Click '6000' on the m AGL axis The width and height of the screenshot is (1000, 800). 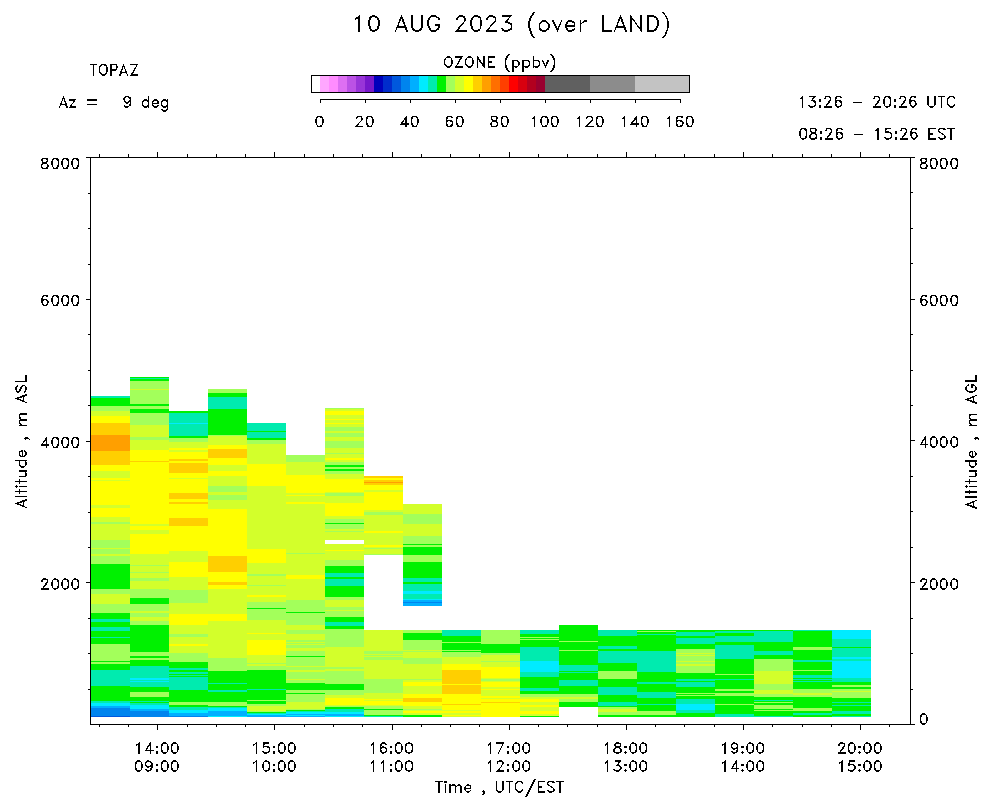click(939, 300)
